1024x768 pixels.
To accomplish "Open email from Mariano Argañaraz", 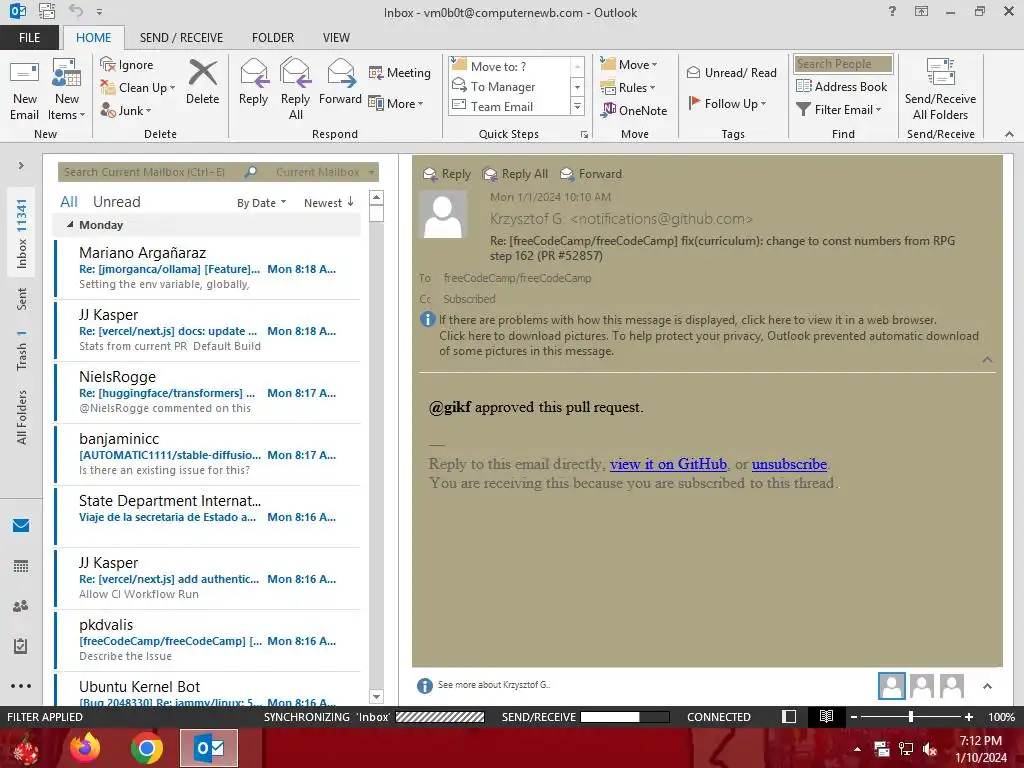I will click(208, 268).
